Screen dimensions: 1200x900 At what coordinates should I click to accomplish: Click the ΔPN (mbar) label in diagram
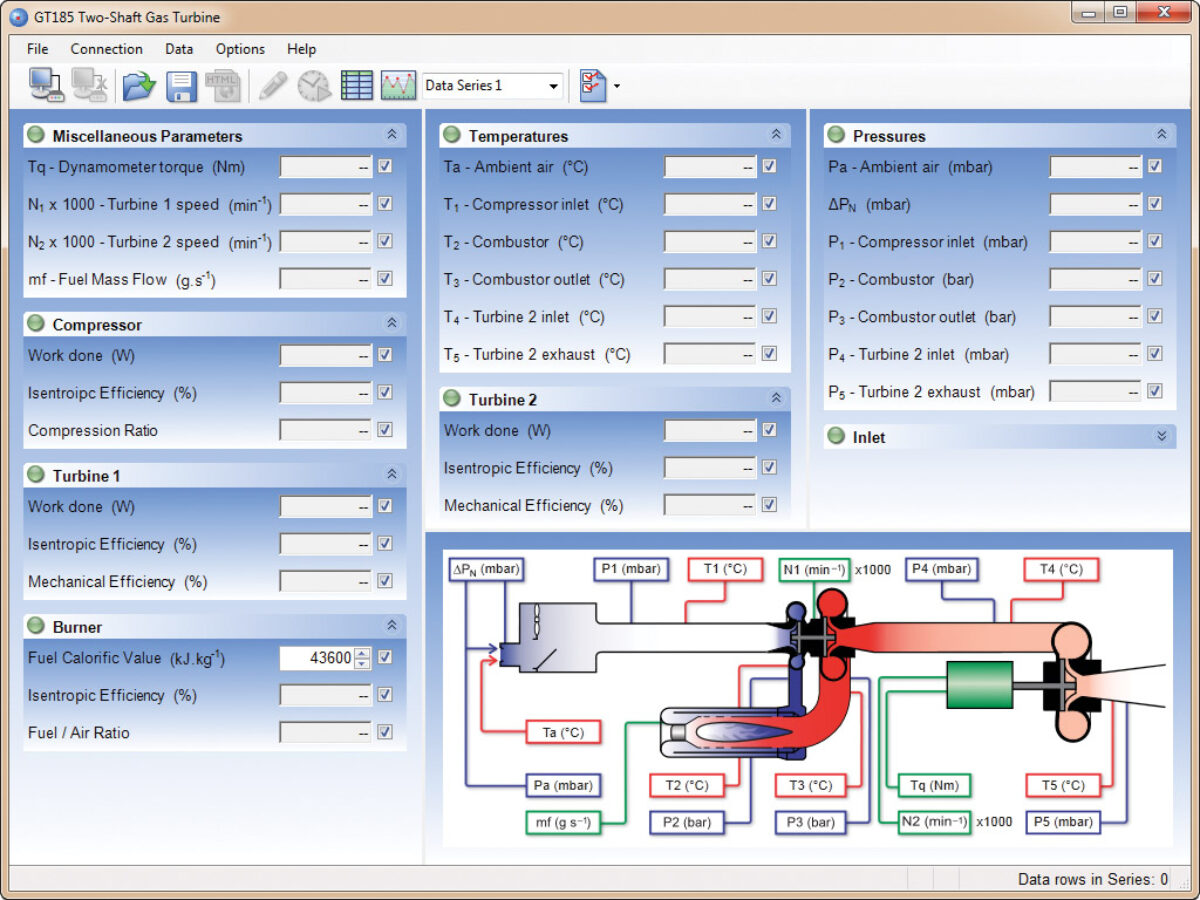(487, 569)
